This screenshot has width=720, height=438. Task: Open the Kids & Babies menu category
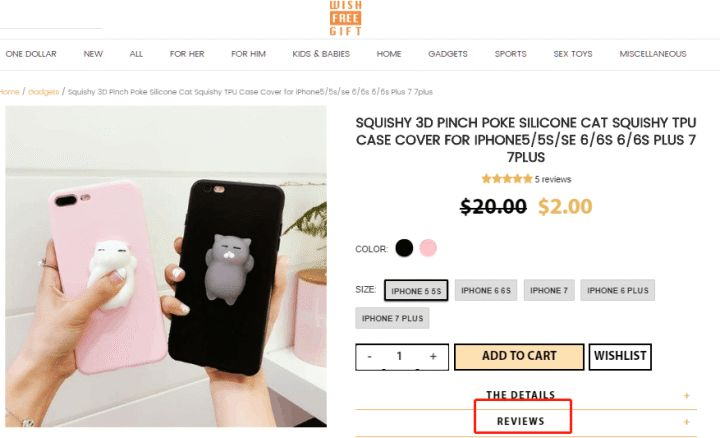click(x=321, y=54)
